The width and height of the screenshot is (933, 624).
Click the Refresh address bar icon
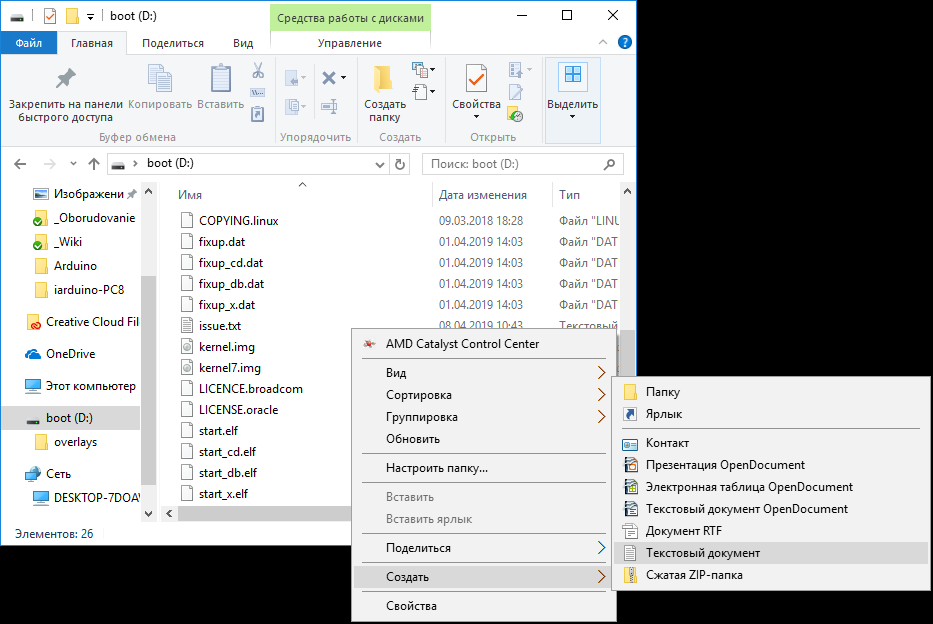(x=400, y=164)
